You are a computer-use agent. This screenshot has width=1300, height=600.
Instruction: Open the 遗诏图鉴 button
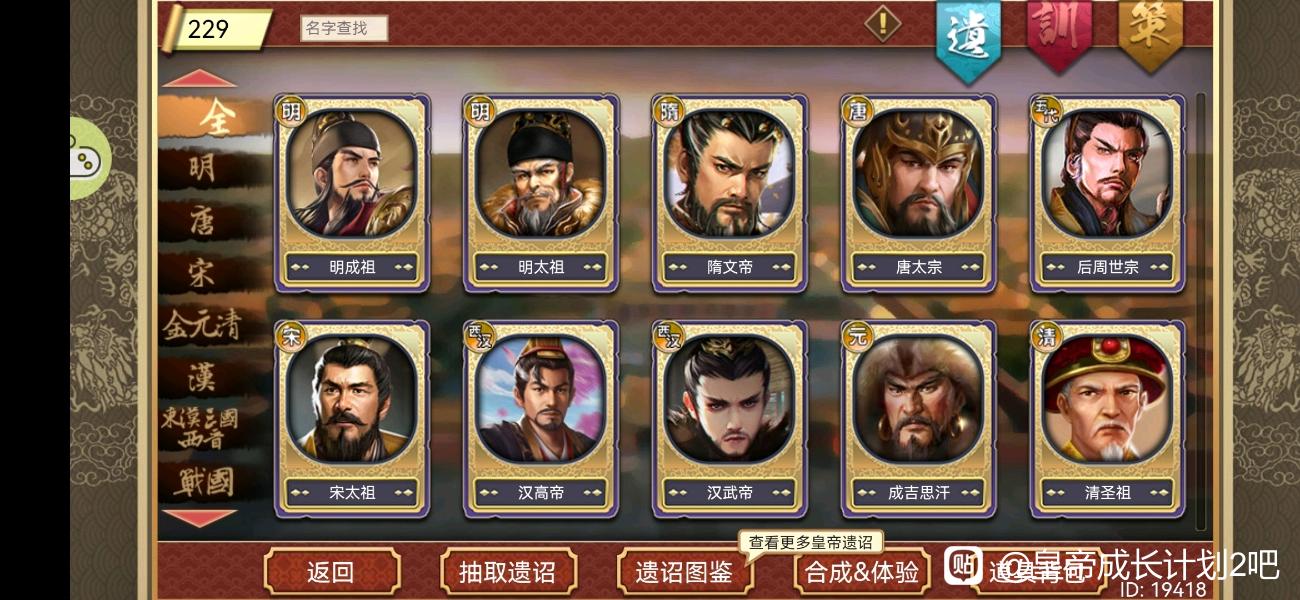pos(685,572)
